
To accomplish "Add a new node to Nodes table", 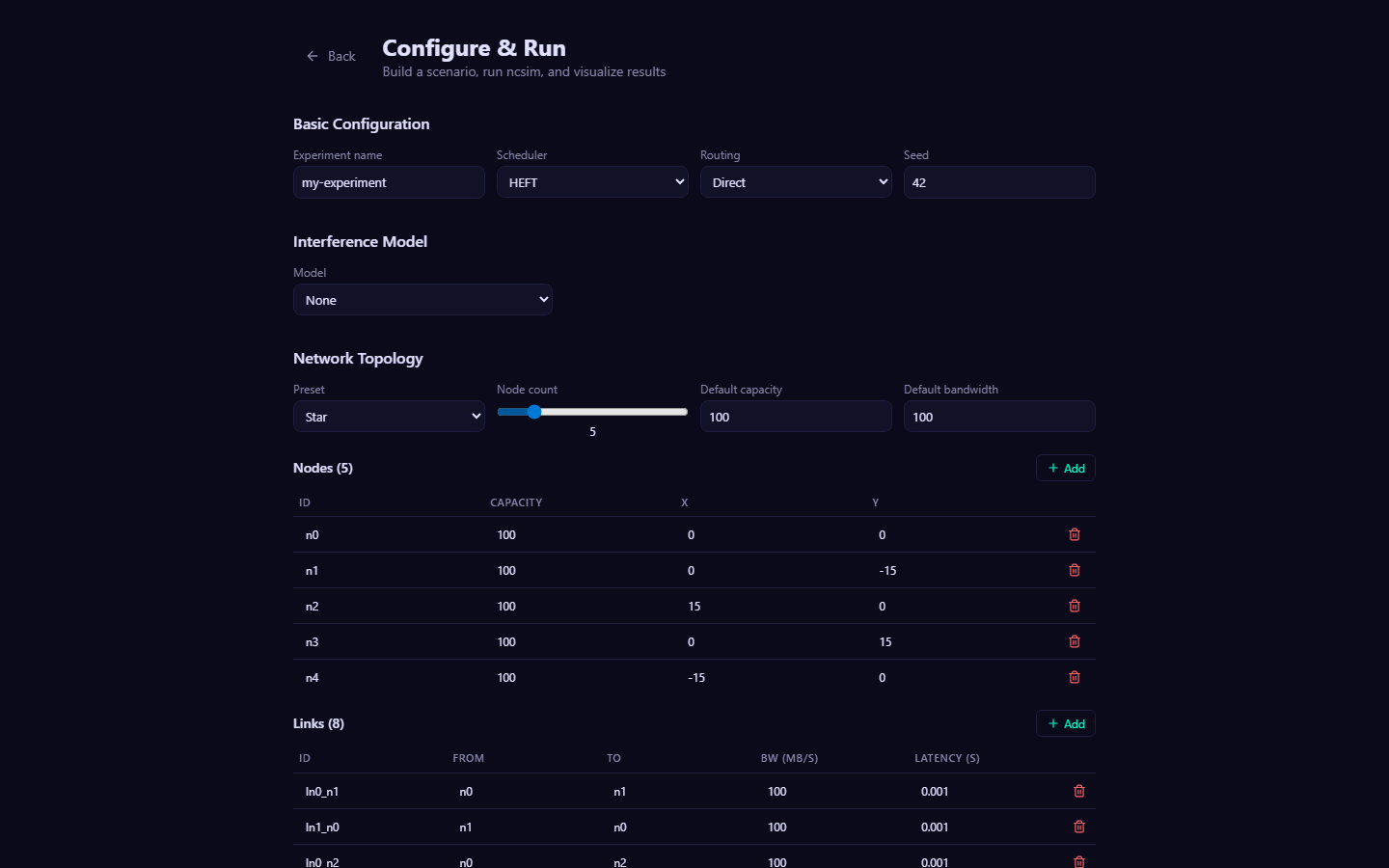I will (1065, 468).
